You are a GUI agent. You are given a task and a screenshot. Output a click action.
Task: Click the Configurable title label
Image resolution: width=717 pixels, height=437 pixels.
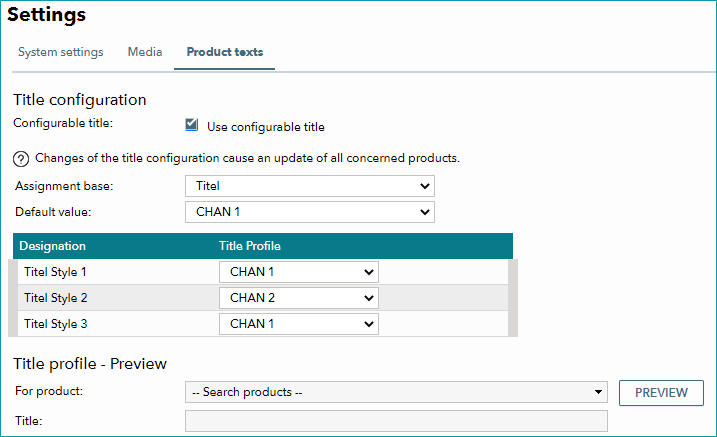(x=63, y=123)
